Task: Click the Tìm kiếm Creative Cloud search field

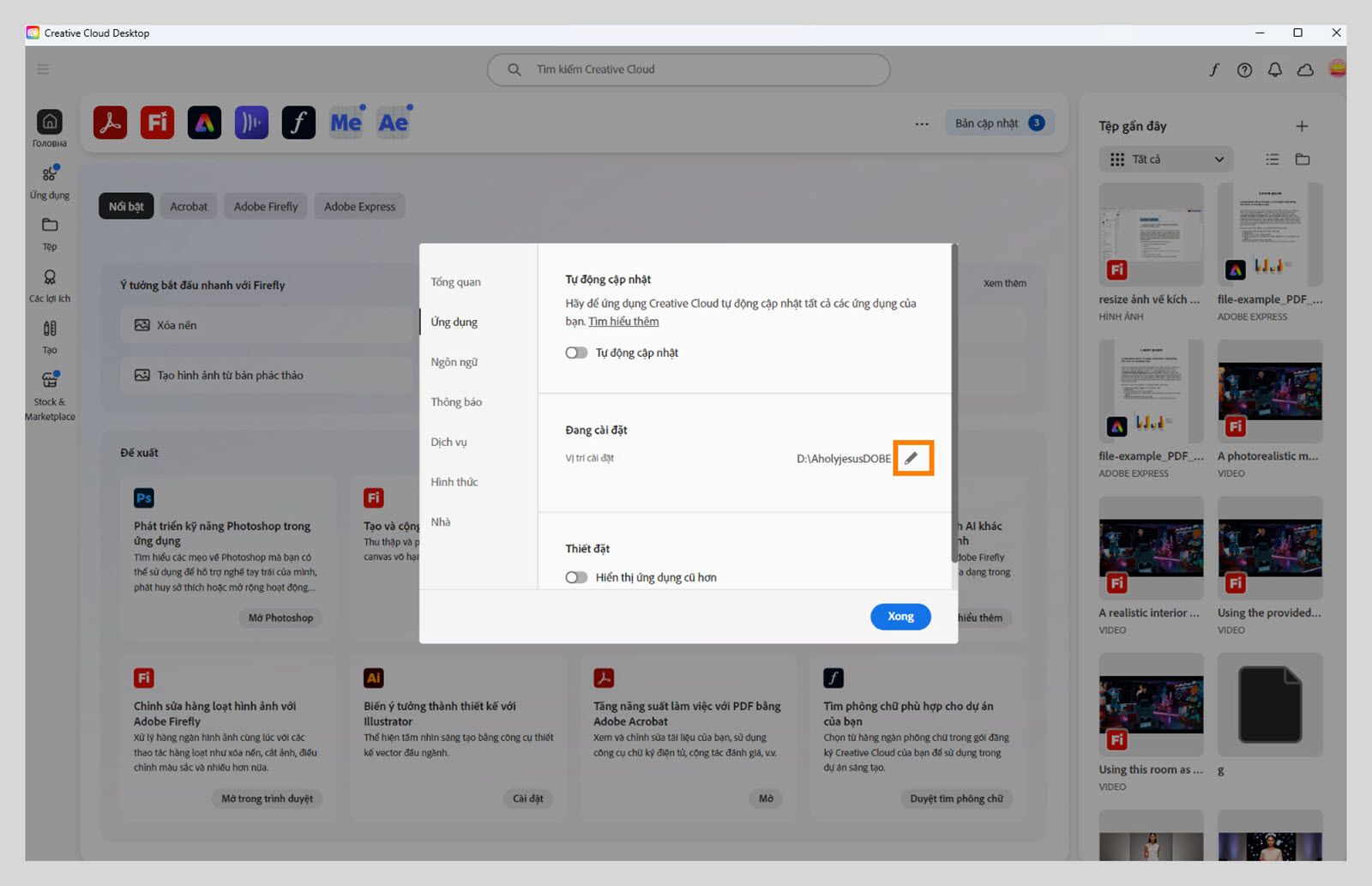Action: tap(689, 69)
